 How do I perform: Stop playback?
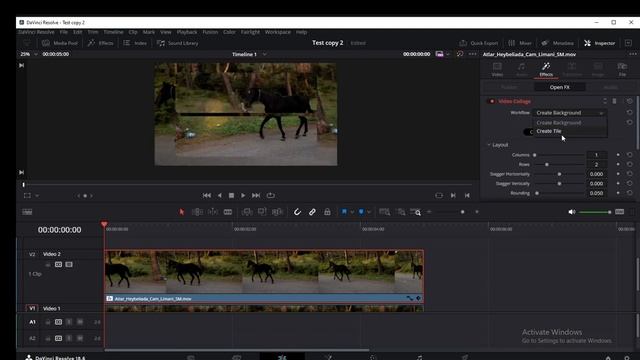coord(231,196)
